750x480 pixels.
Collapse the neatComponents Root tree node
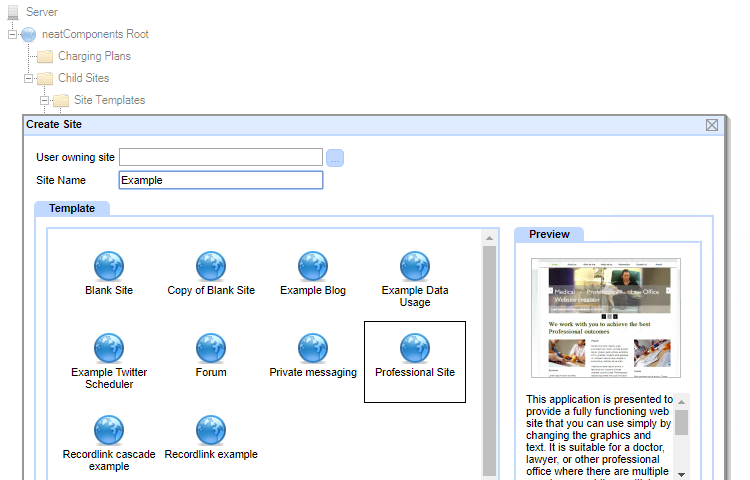pos(13,34)
